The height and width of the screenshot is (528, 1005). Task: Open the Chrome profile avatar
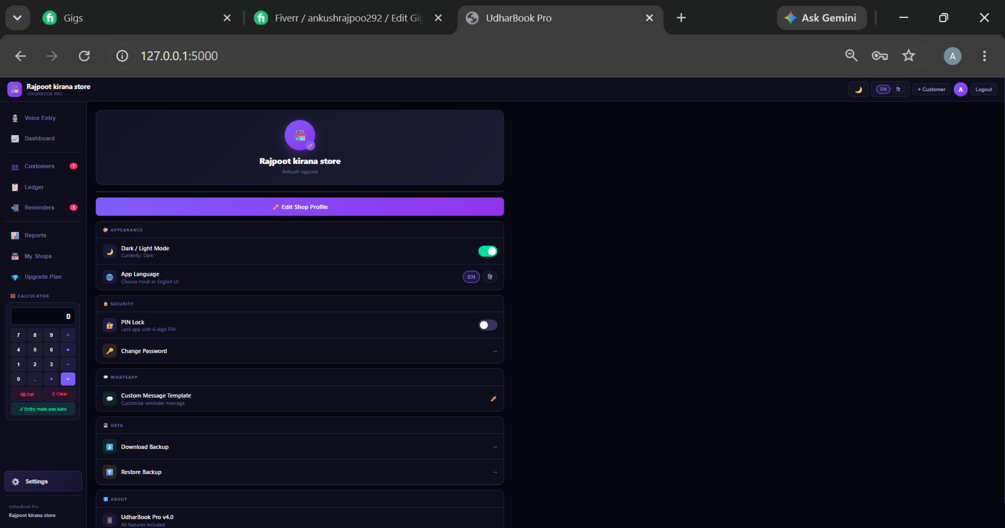(952, 56)
